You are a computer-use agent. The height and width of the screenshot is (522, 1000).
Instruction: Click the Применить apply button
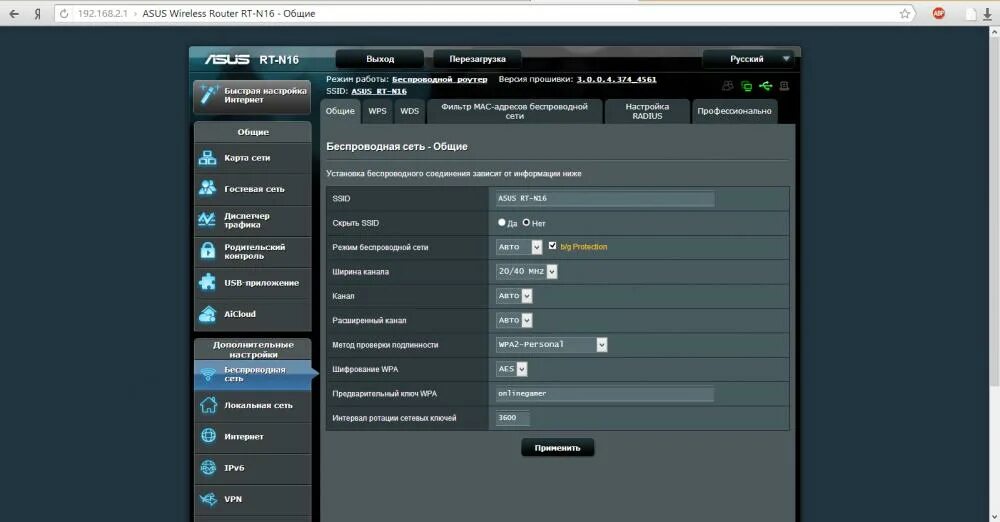[x=557, y=448]
